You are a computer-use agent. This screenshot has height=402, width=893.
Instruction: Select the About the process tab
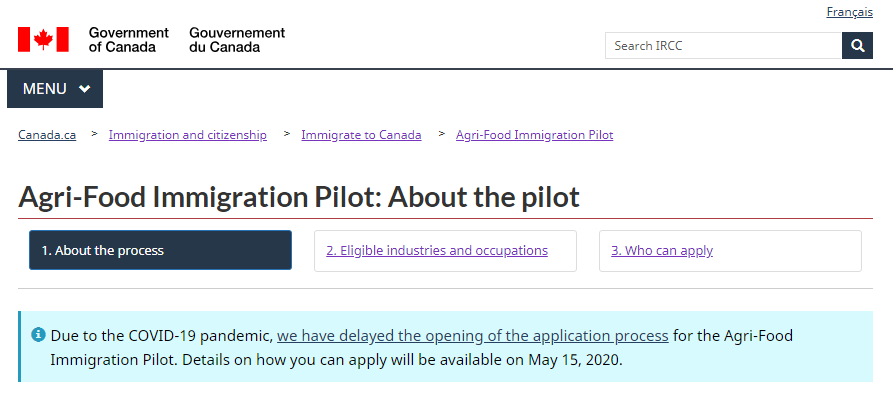click(x=161, y=251)
